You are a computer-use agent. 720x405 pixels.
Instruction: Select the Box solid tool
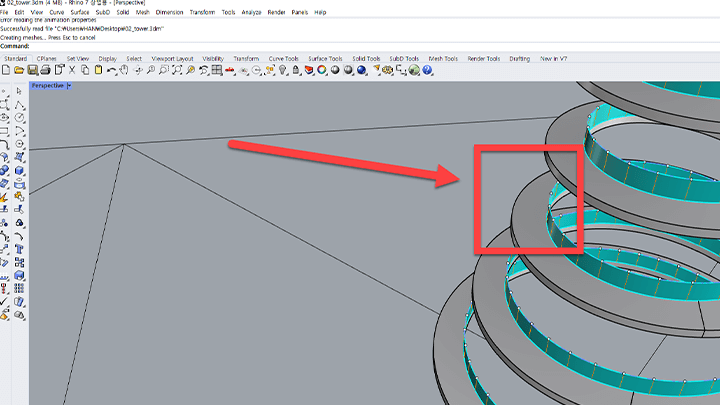tap(19, 170)
